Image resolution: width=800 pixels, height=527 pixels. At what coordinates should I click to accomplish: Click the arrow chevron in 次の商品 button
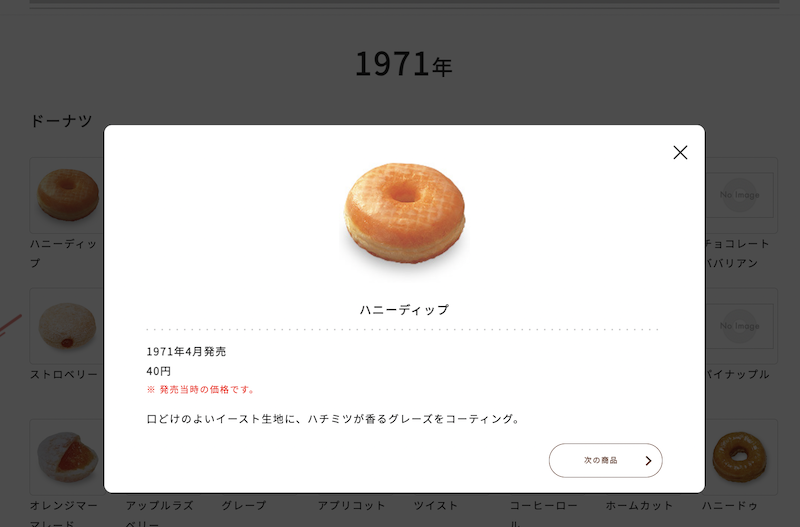point(648,461)
